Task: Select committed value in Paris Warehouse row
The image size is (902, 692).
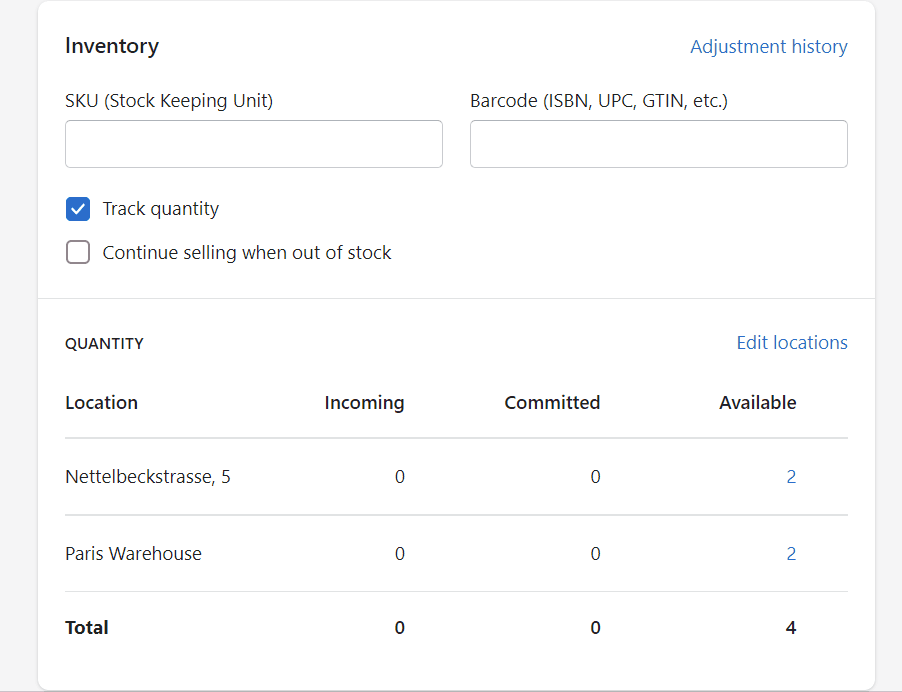Action: click(595, 554)
